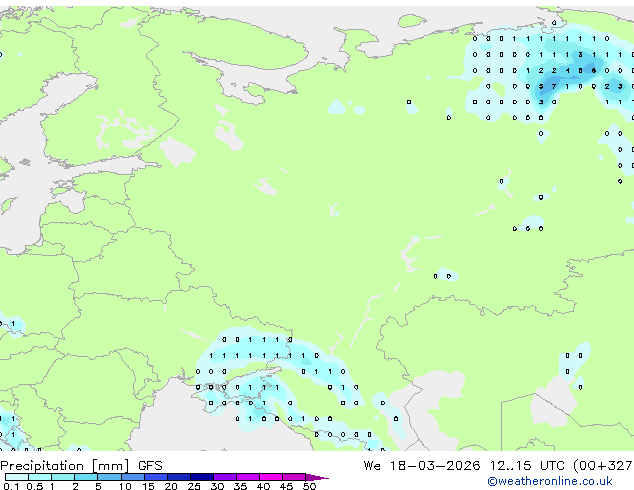
Task: Click legend scale label "25"
Action: pos(194,486)
